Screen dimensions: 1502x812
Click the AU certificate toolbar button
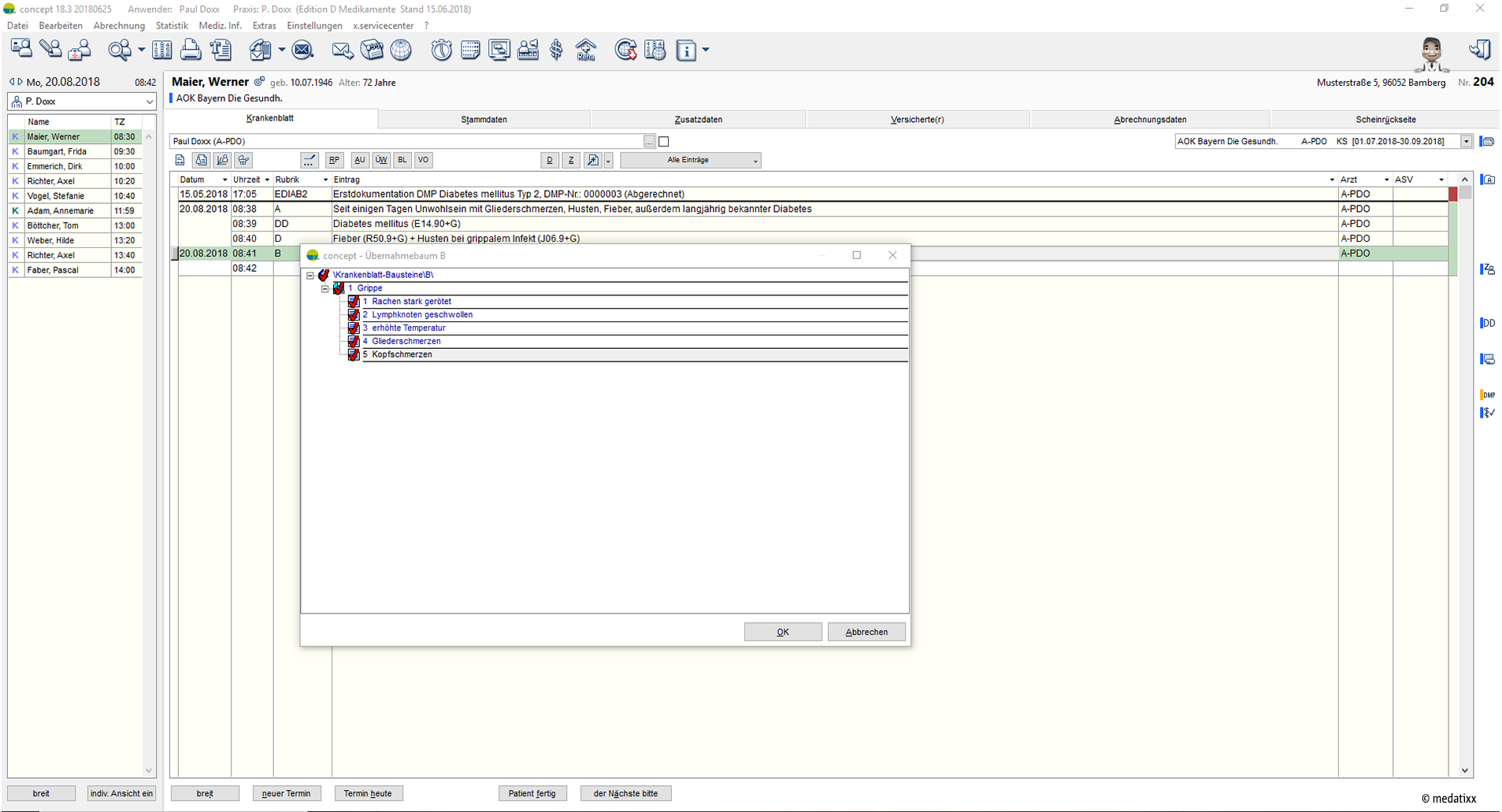coord(360,160)
